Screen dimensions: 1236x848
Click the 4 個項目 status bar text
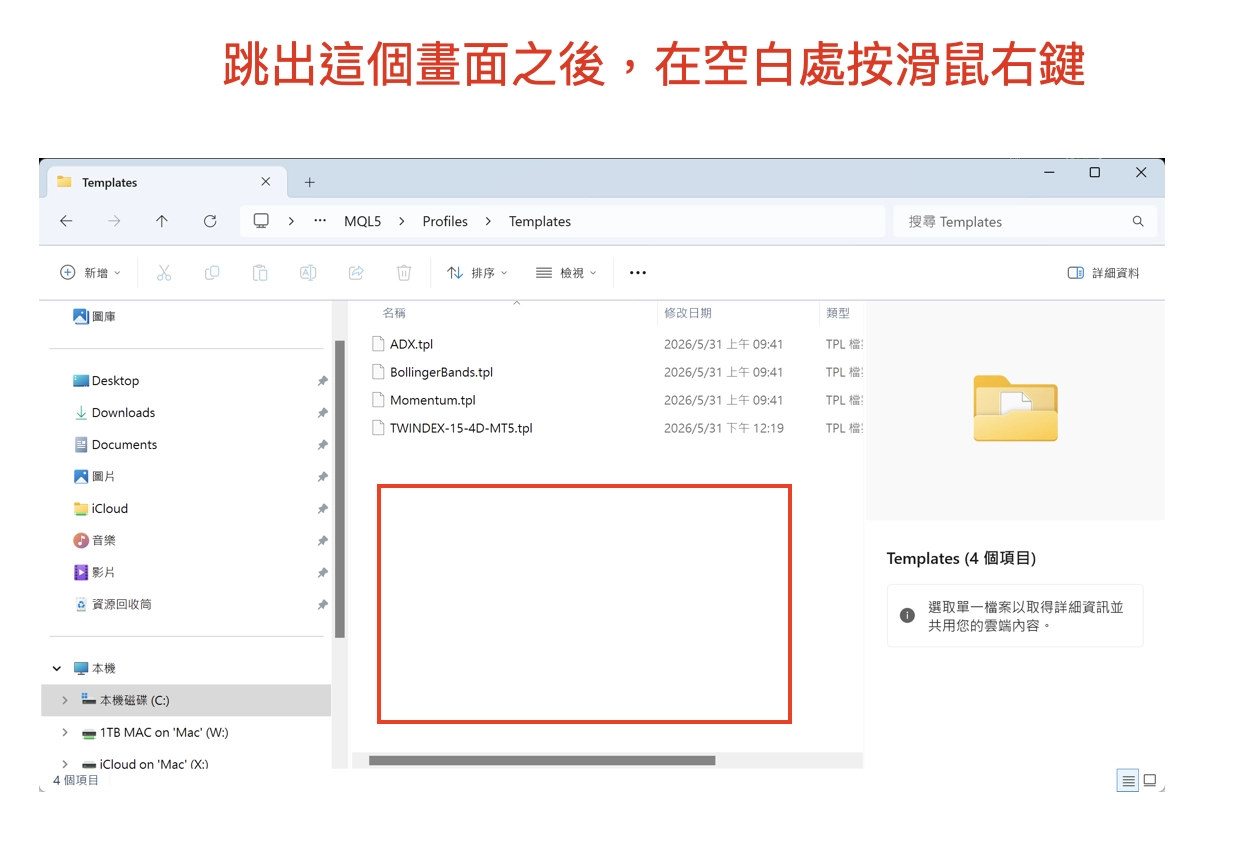tap(76, 780)
